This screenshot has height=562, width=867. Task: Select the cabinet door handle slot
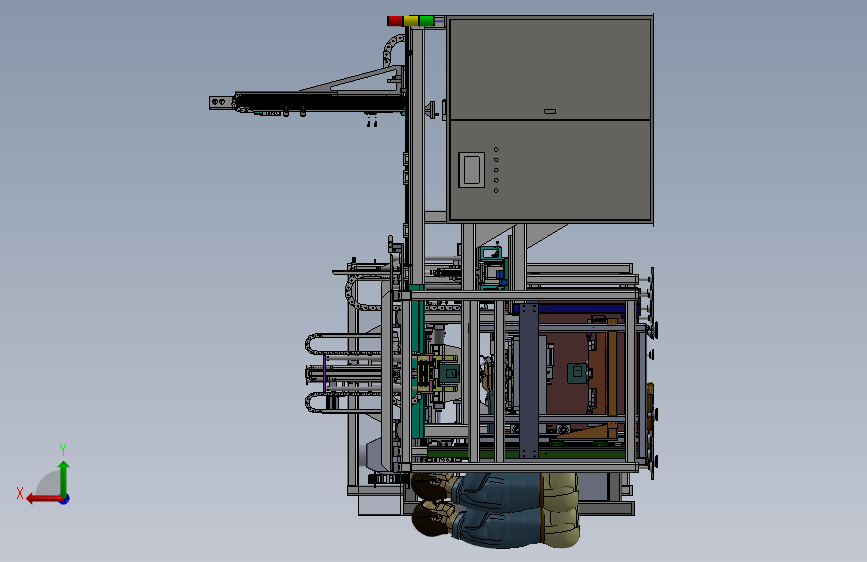[550, 111]
